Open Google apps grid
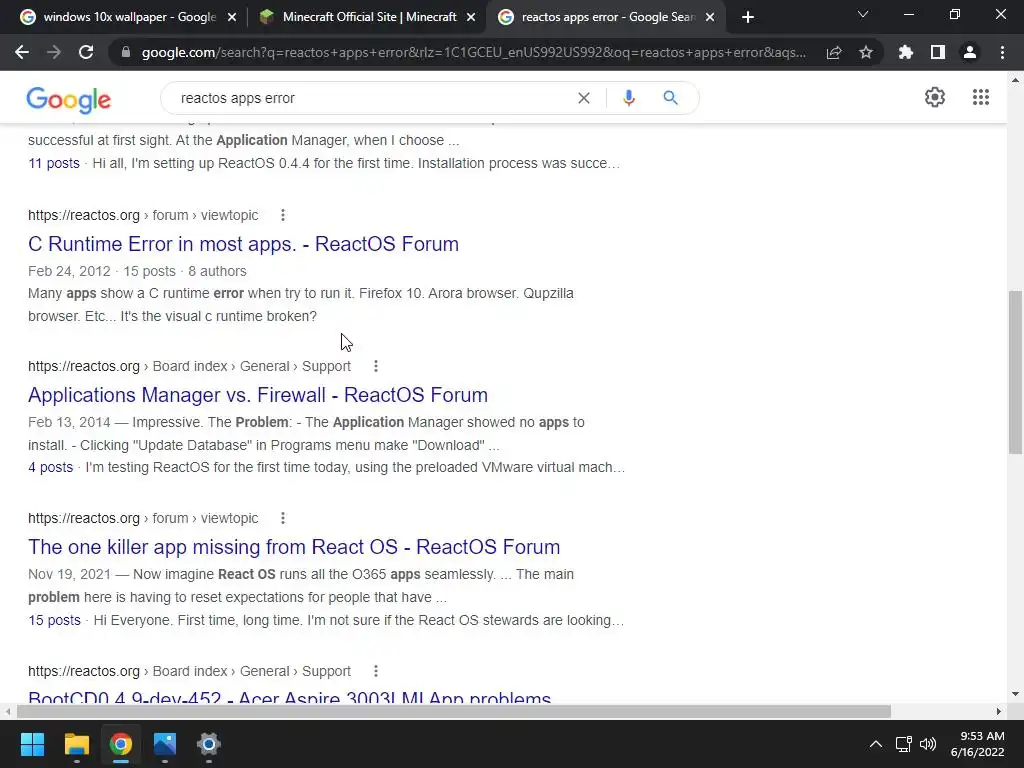 pos(980,97)
